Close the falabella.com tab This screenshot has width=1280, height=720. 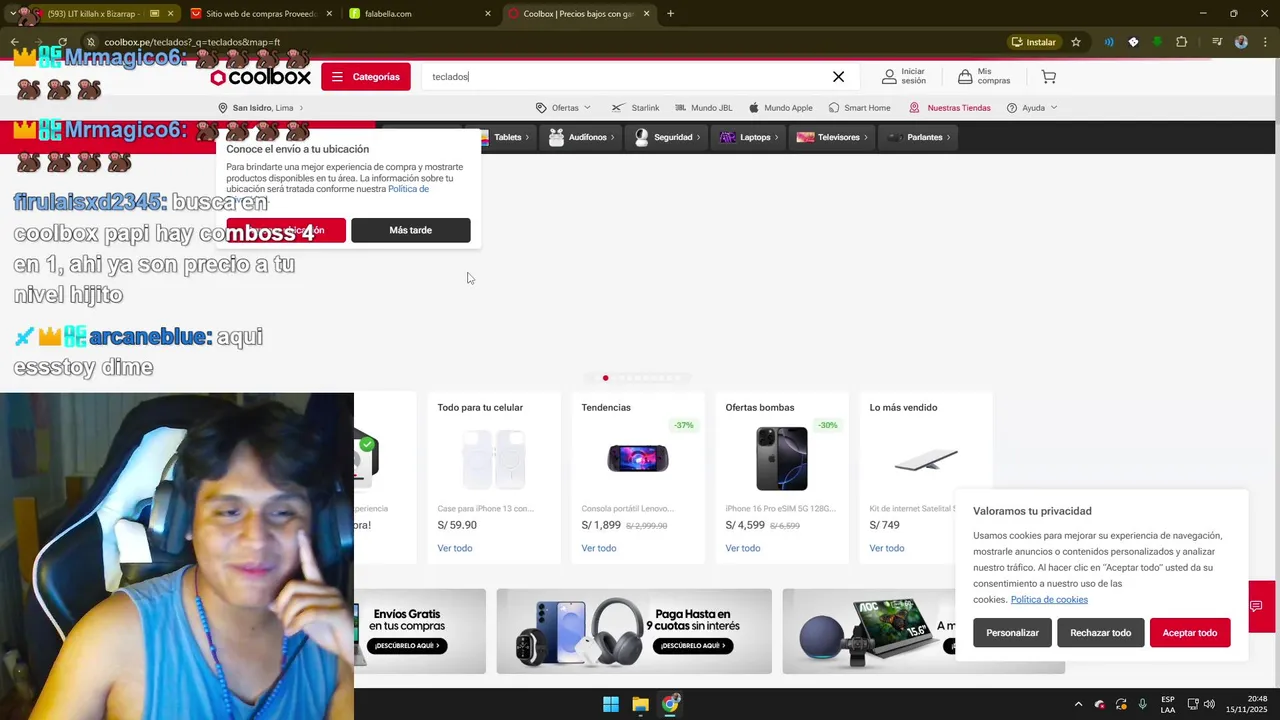point(488,14)
